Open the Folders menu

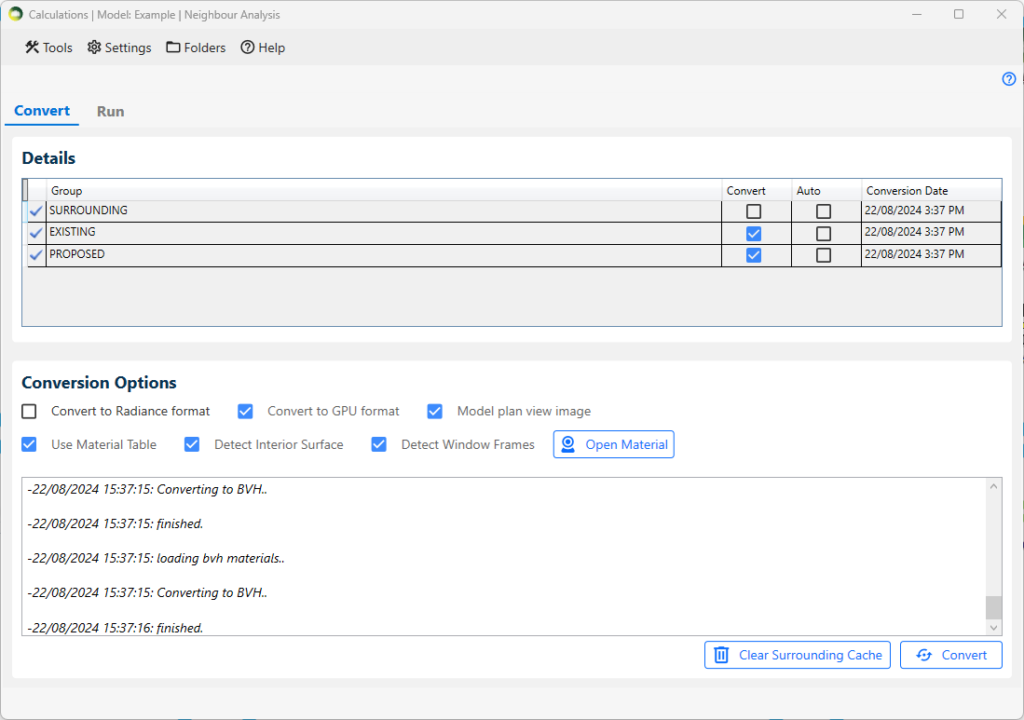(x=196, y=48)
